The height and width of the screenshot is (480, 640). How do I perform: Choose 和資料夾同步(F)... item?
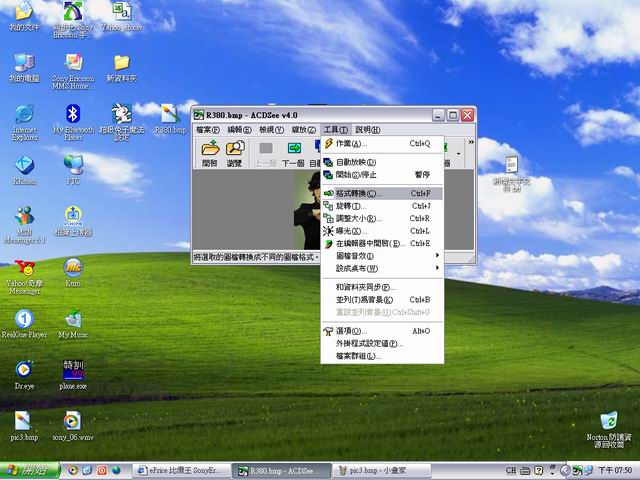(382, 287)
